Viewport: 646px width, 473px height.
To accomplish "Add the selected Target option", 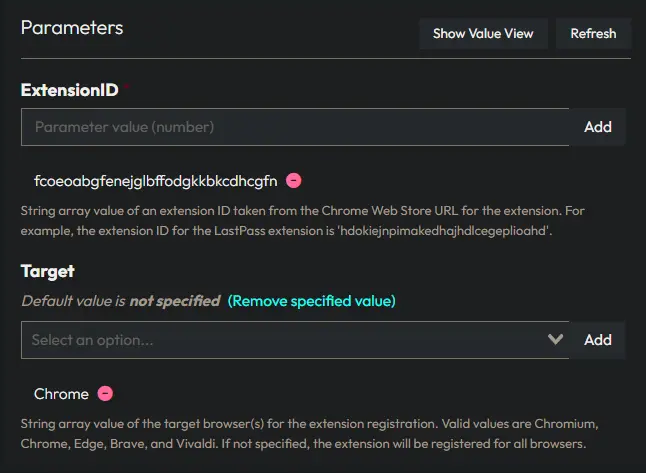I will 598,340.
